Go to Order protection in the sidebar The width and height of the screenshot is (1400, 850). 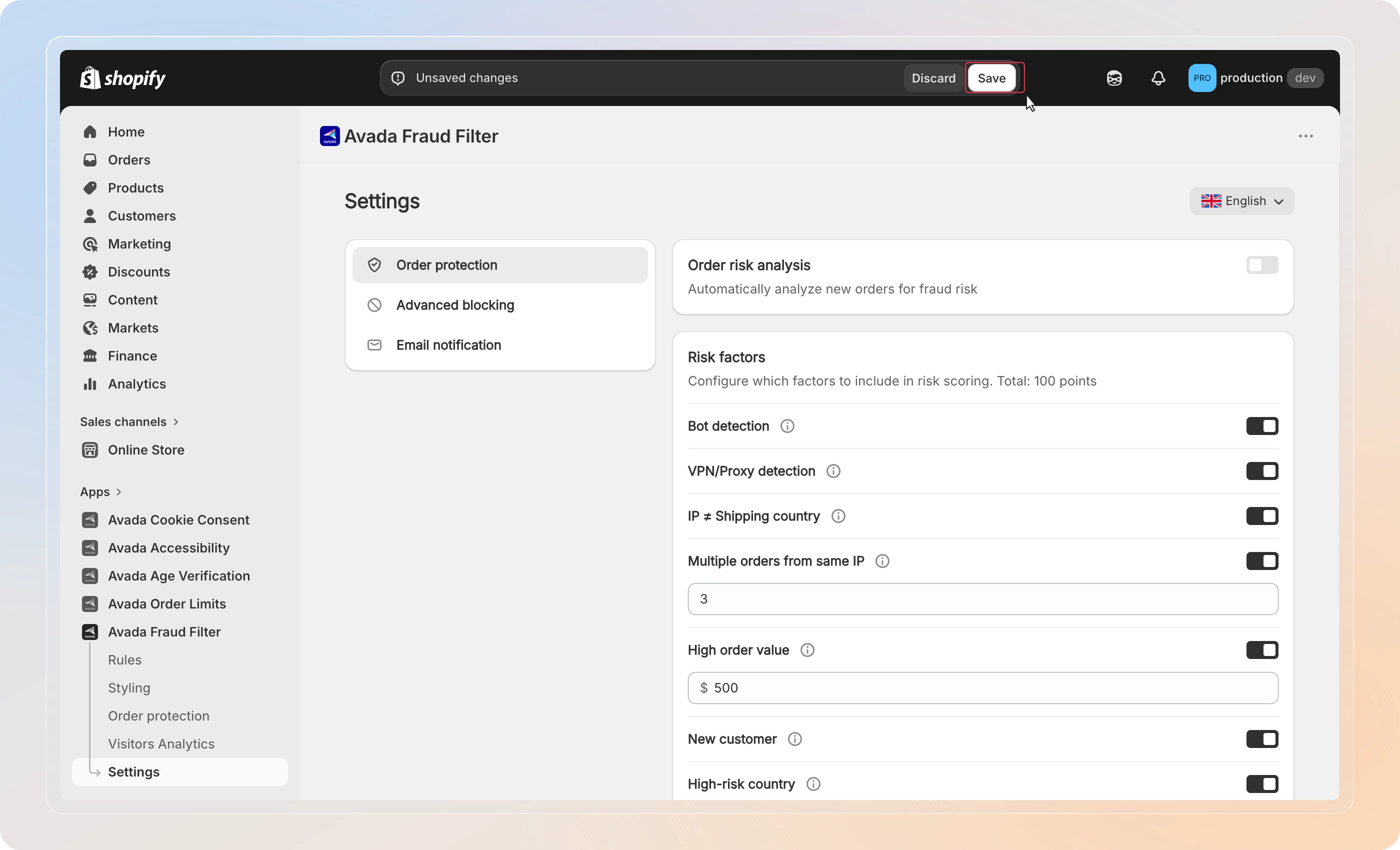click(x=158, y=716)
